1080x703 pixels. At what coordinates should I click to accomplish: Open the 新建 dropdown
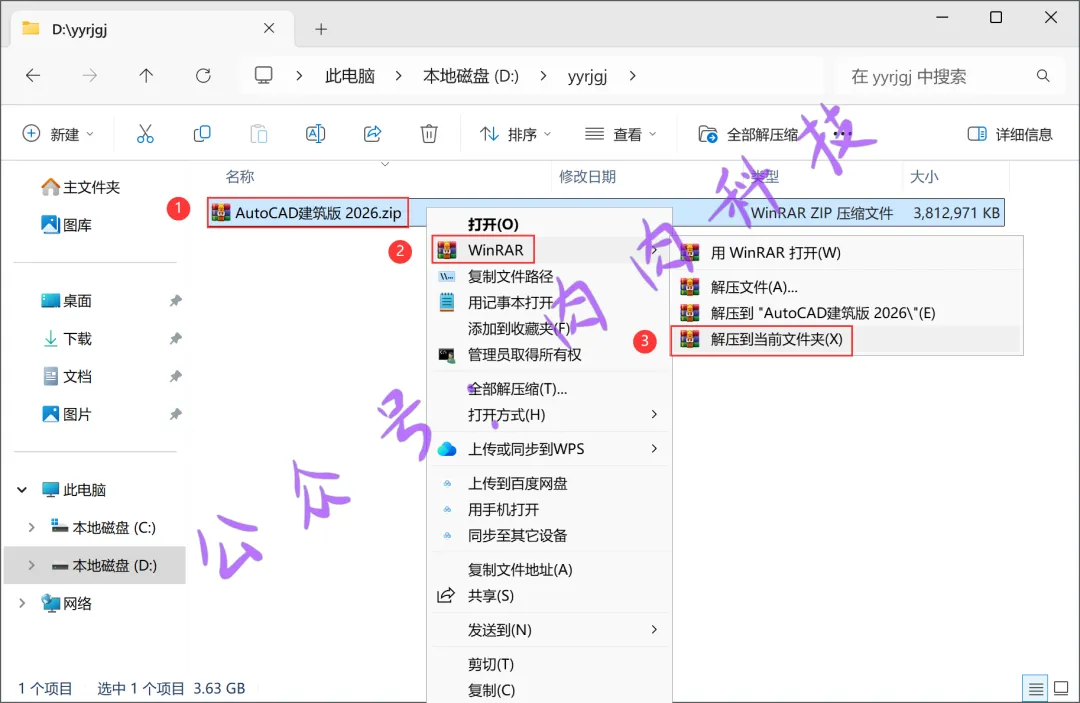pos(58,134)
